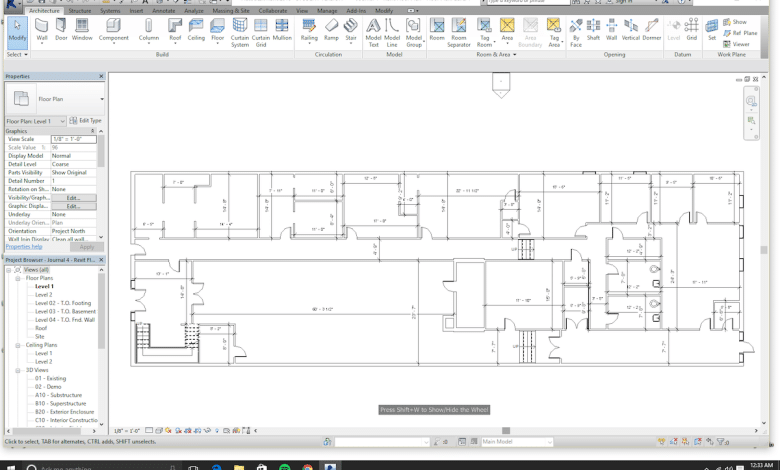Click the 1/8" = 1'-0" view scale control
780x470 pixels.
(127, 431)
